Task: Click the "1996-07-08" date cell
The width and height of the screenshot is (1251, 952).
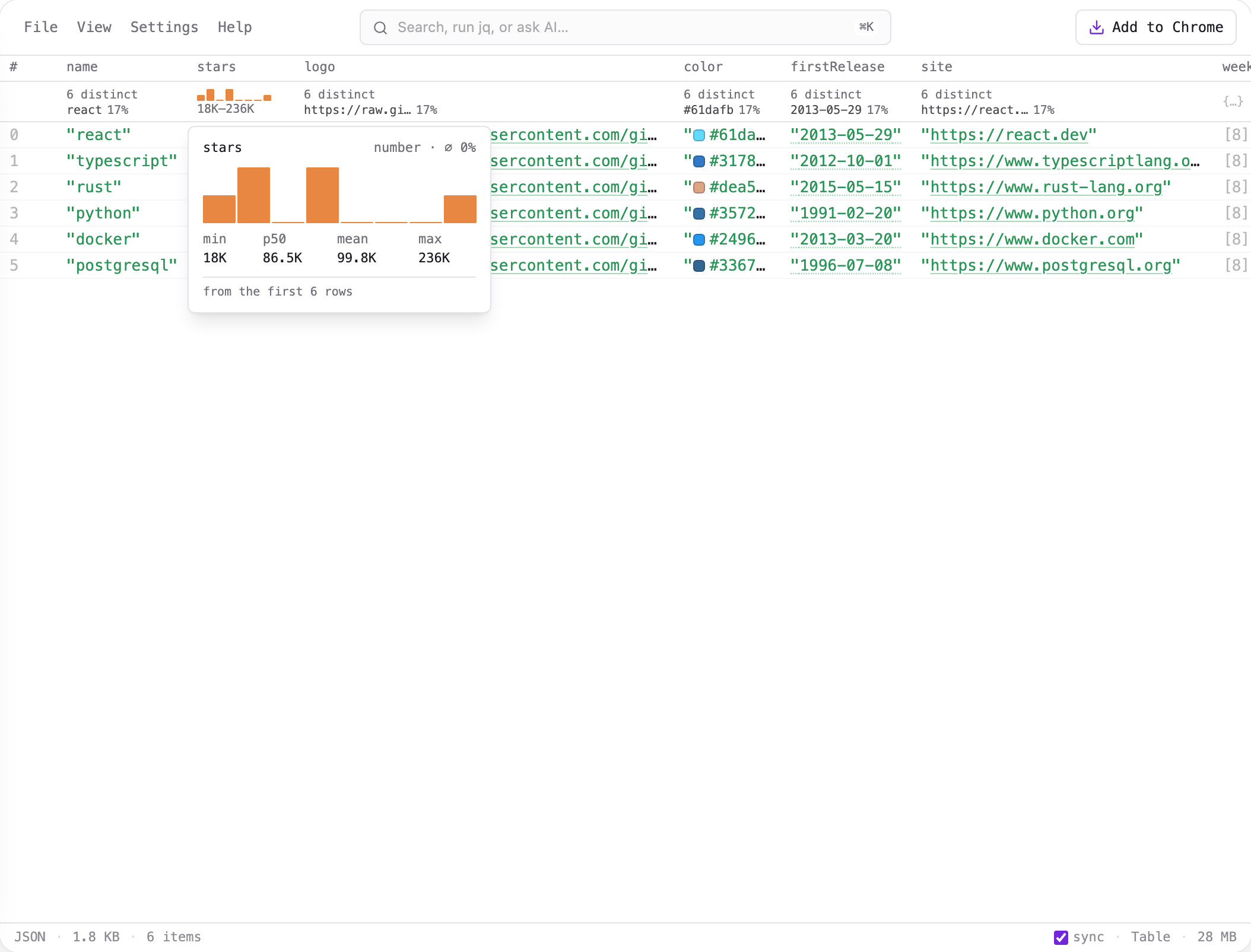Action: (846, 266)
